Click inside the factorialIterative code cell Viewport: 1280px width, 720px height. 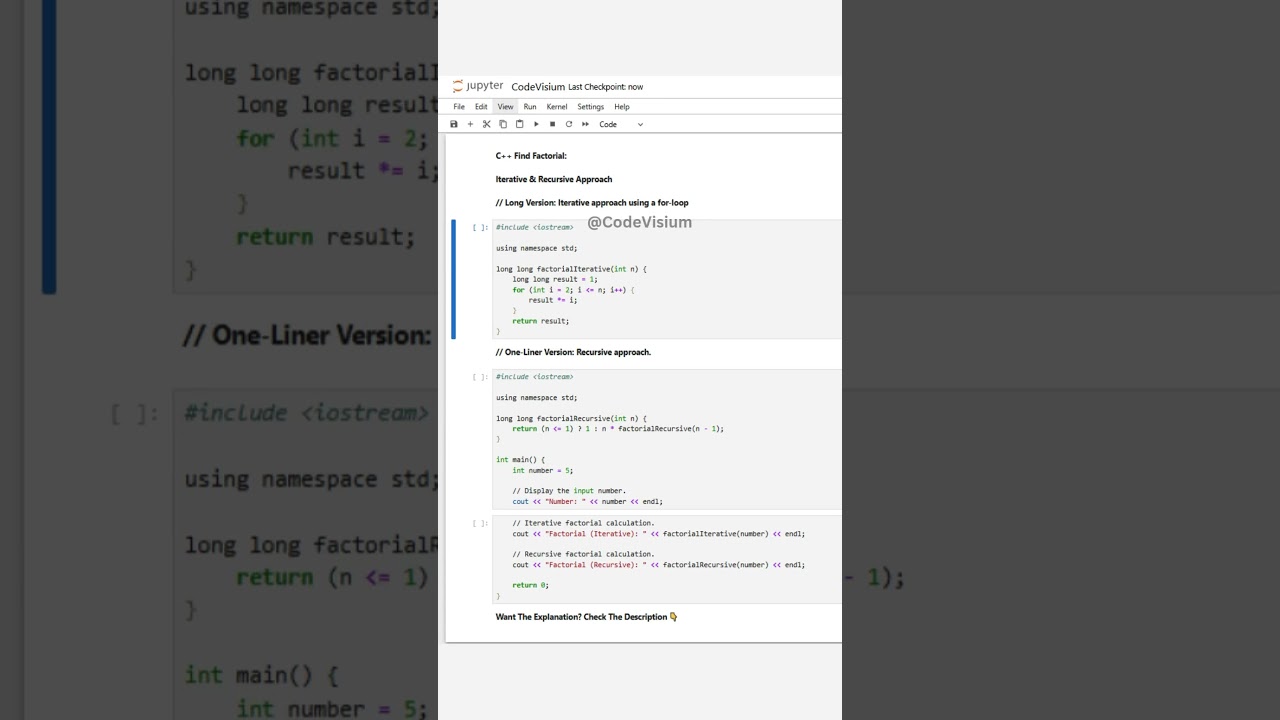click(x=667, y=279)
